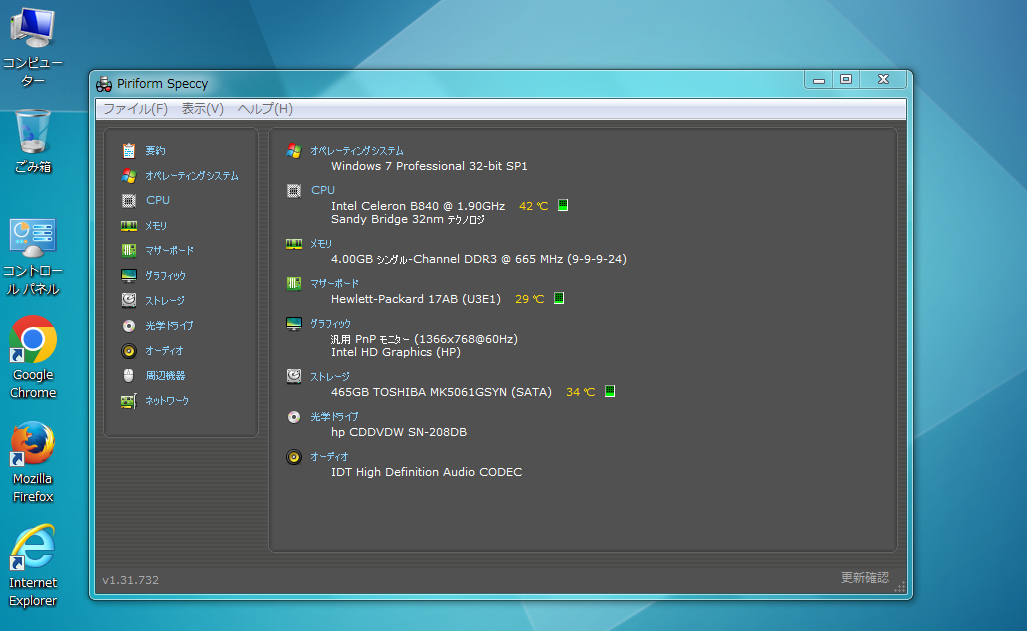Image resolution: width=1027 pixels, height=631 pixels.
Task: Click the グラフィック heading link in summary
Action: pyautogui.click(x=330, y=324)
